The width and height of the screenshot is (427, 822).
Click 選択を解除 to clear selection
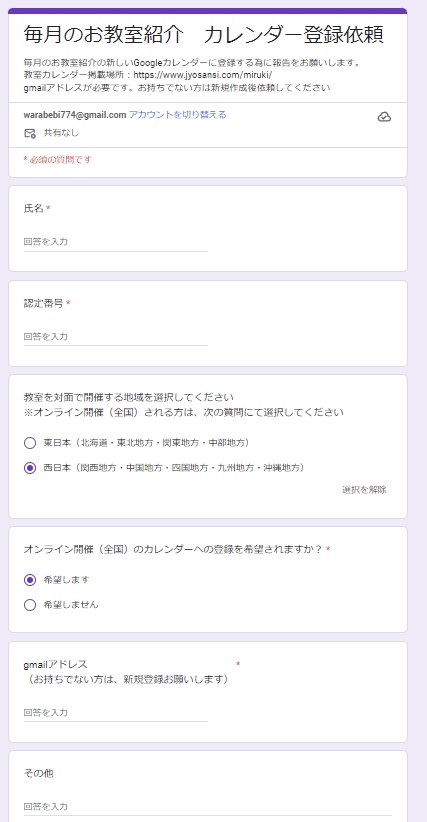pyautogui.click(x=364, y=490)
